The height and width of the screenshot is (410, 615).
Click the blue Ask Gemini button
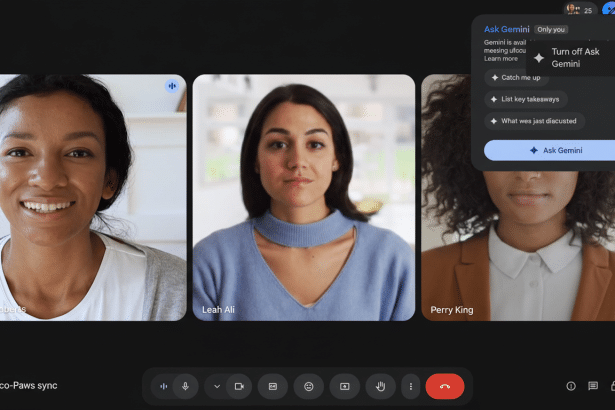coord(550,150)
